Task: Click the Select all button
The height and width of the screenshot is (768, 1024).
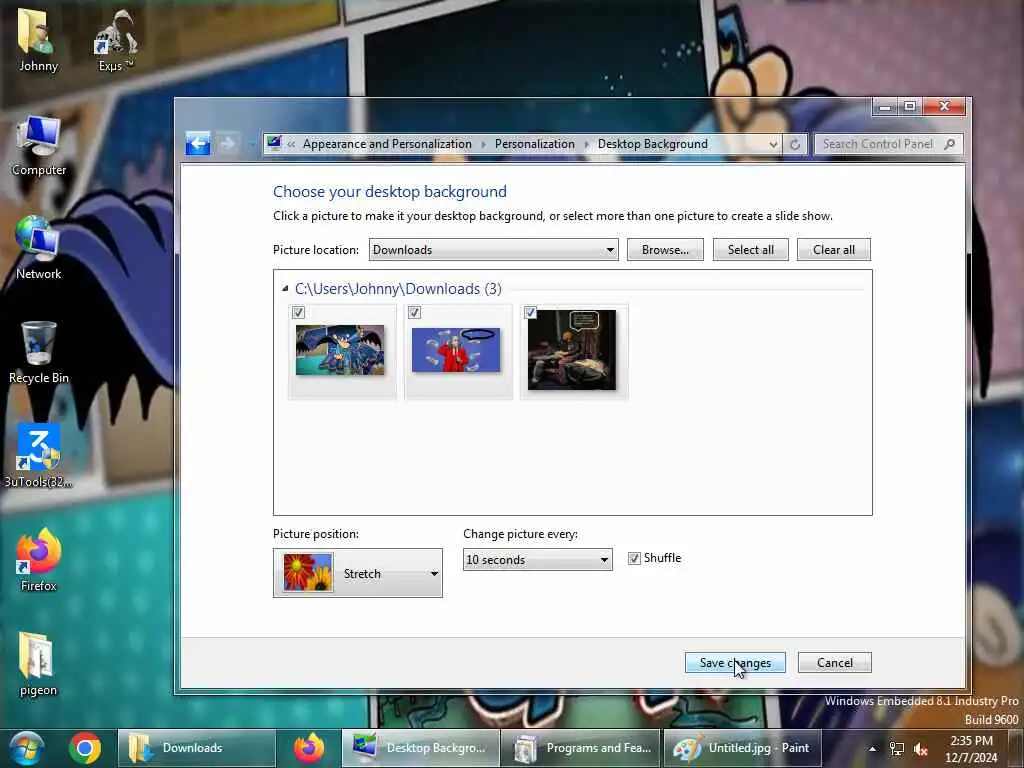Action: click(750, 249)
